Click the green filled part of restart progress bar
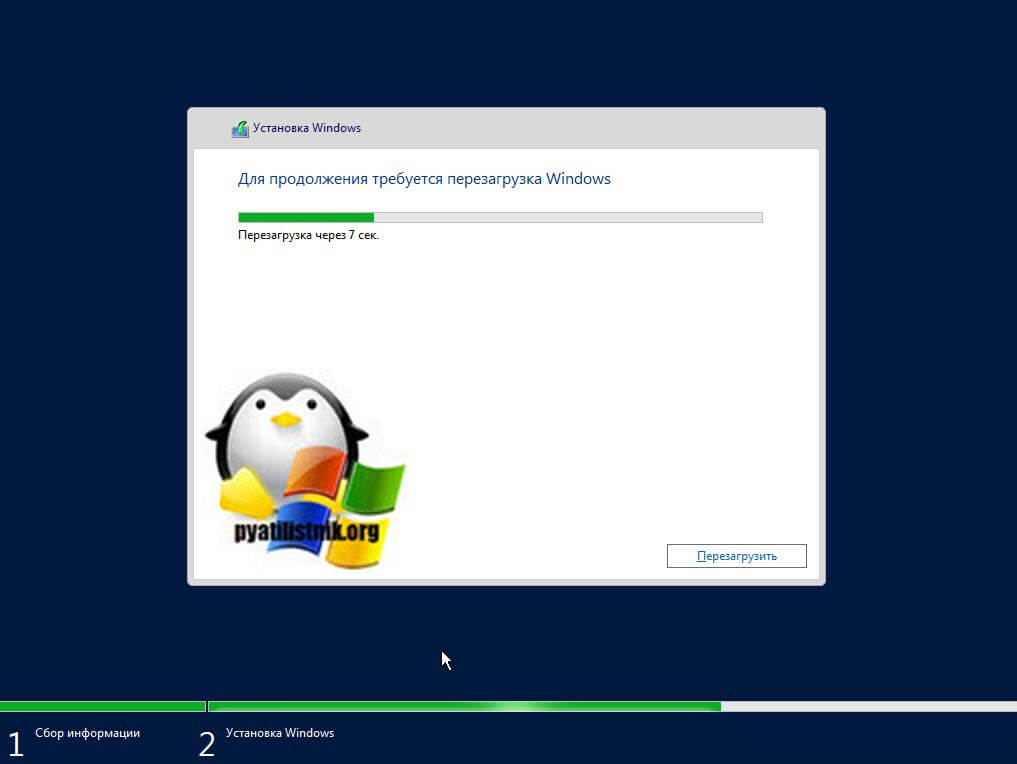The width and height of the screenshot is (1017, 764). 305,217
